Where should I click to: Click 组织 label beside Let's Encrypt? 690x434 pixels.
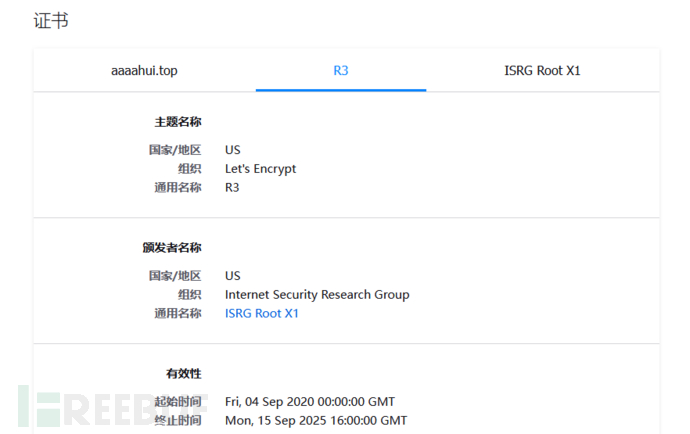point(189,169)
